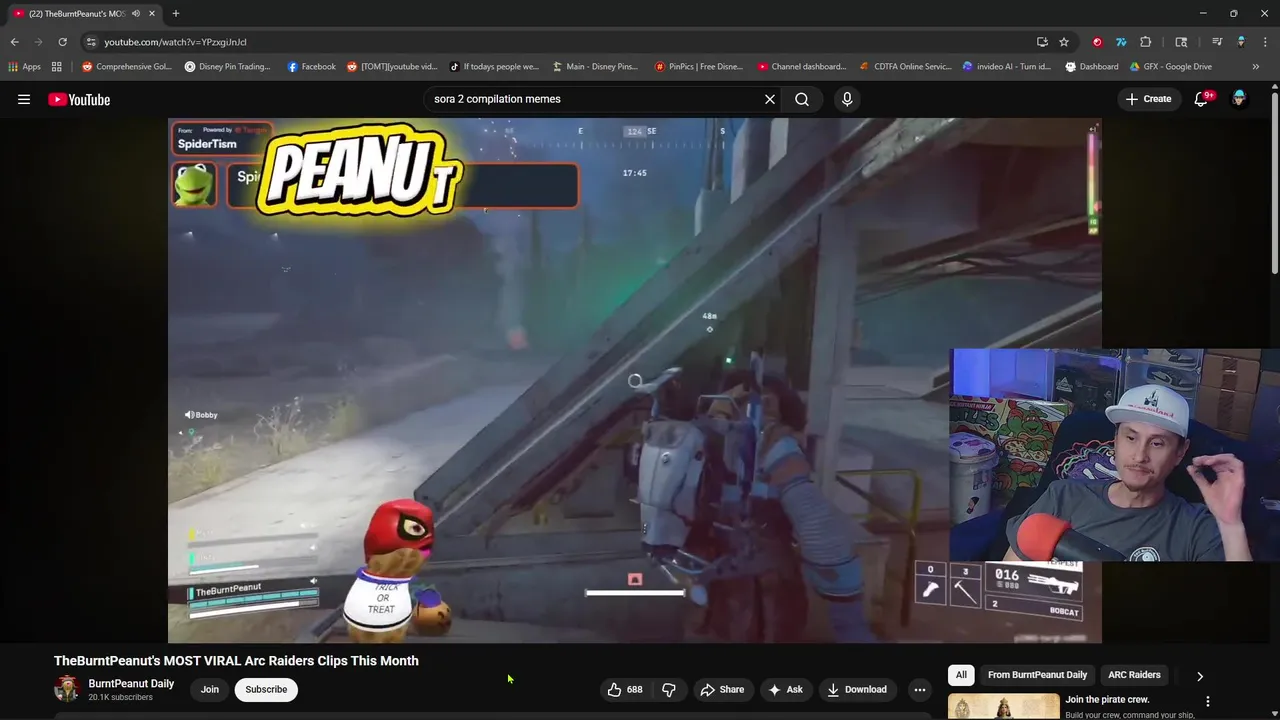
Task: Click the blue 7v extension icon
Action: pyautogui.click(x=1121, y=42)
